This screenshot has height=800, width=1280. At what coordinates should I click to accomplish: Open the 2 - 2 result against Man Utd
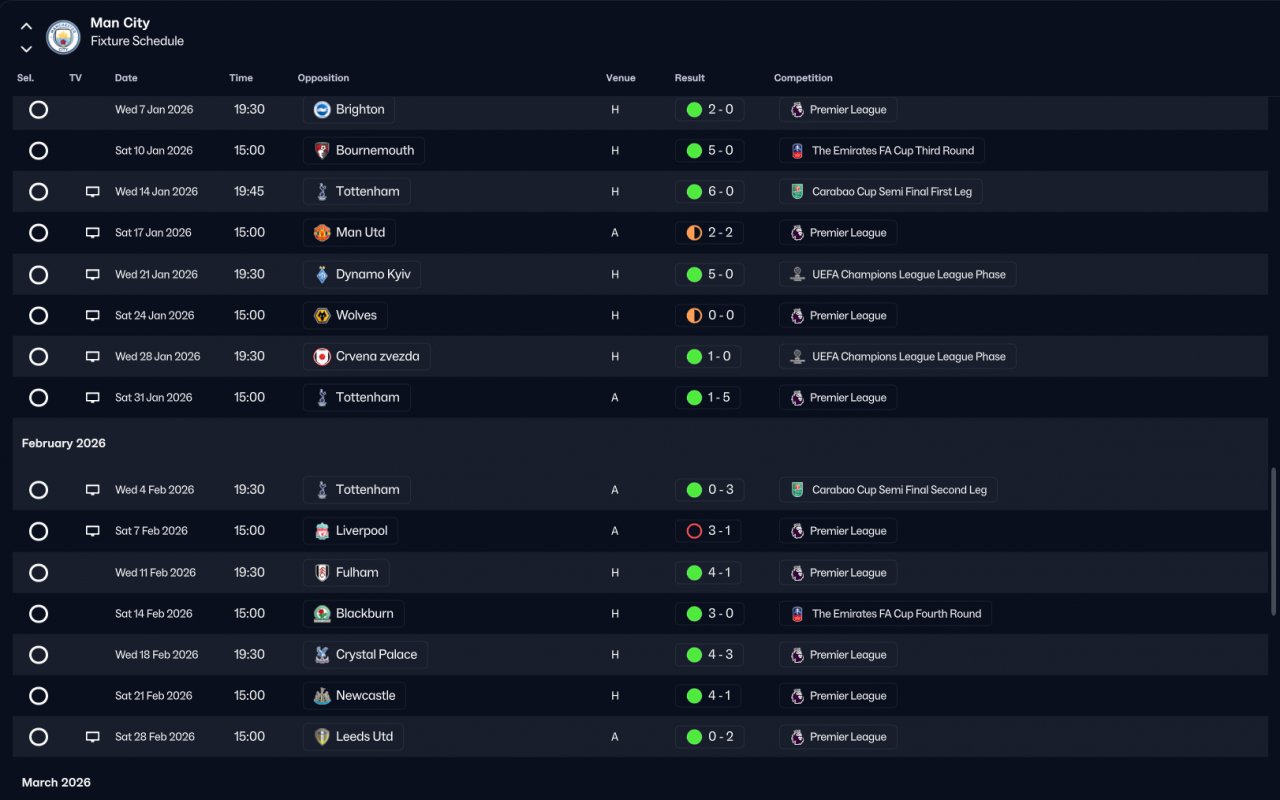point(709,233)
